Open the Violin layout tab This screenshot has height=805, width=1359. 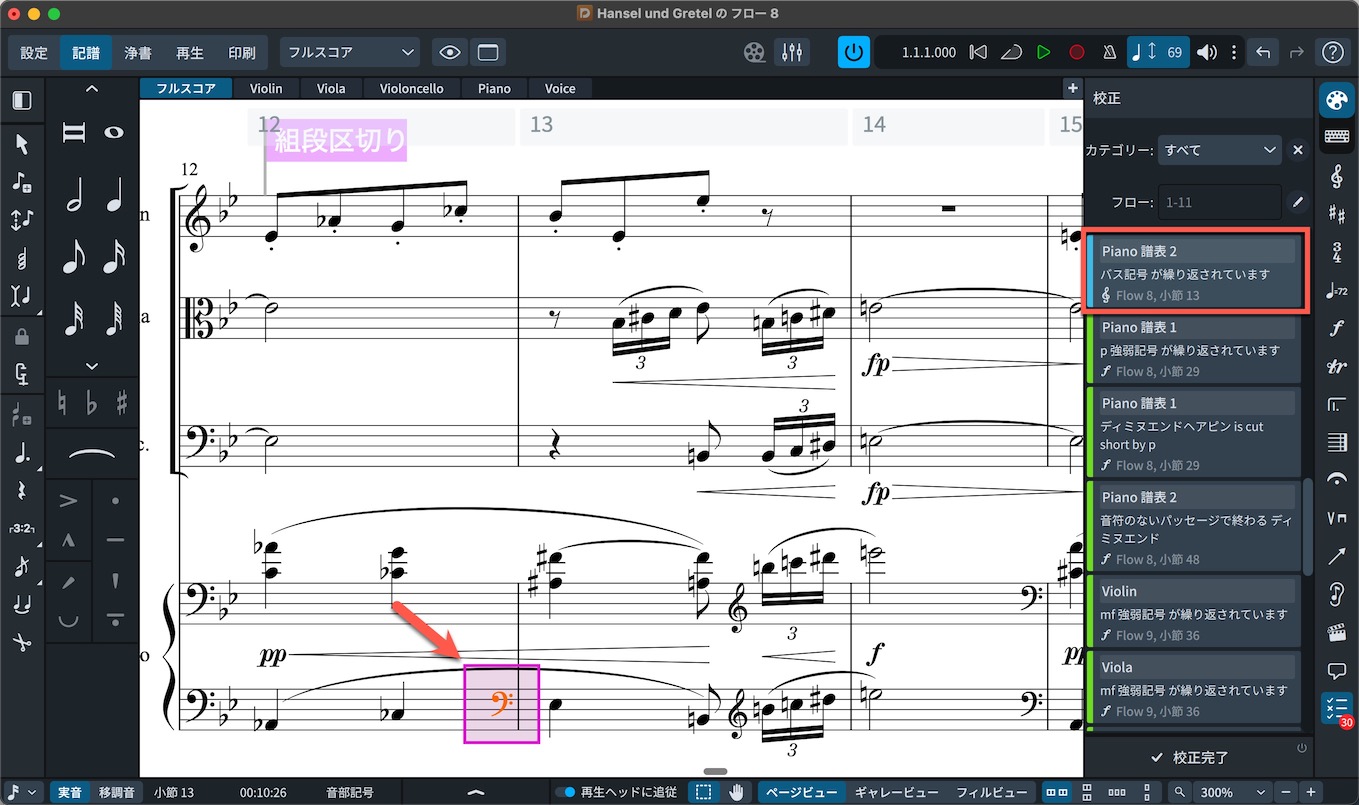pos(266,88)
